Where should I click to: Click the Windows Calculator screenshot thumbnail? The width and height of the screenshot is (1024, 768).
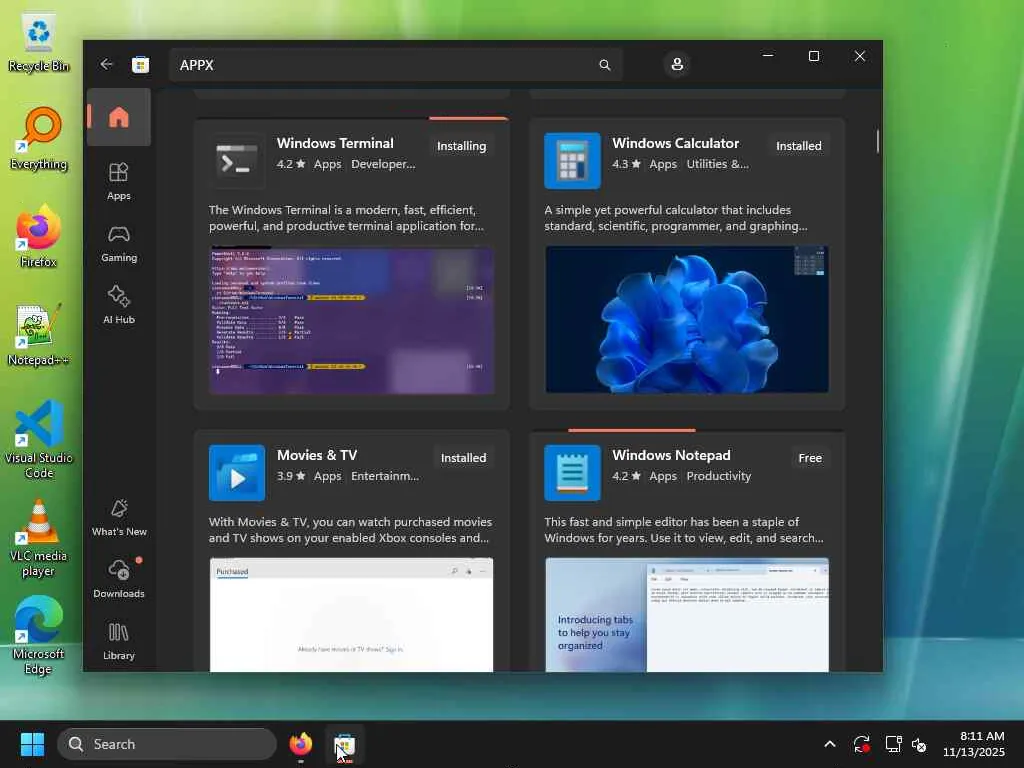click(x=687, y=320)
